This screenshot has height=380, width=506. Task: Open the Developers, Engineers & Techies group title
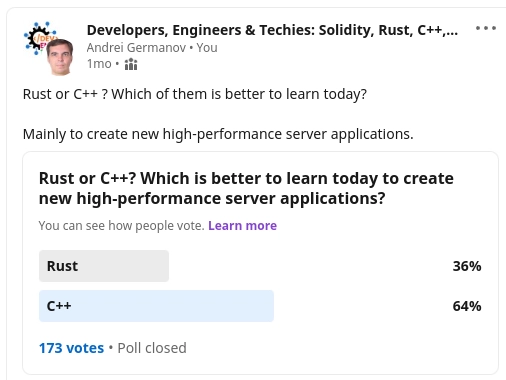(272, 30)
